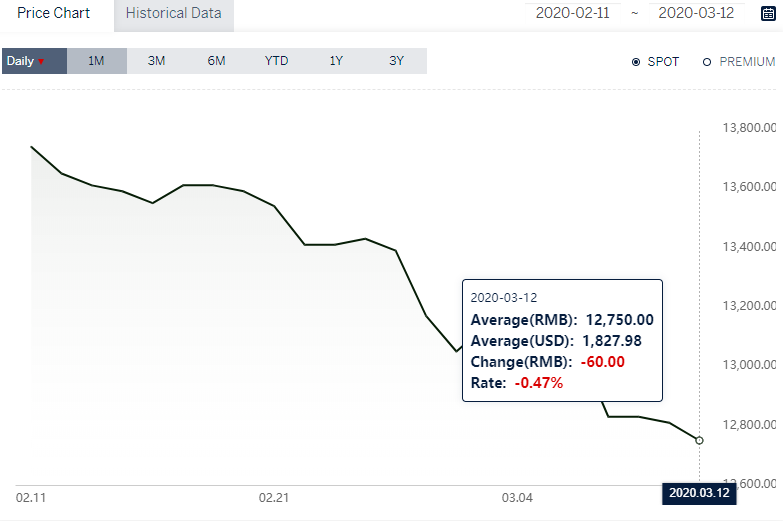Switch to the Price Chart tab
This screenshot has width=783, height=521.
pyautogui.click(x=53, y=13)
